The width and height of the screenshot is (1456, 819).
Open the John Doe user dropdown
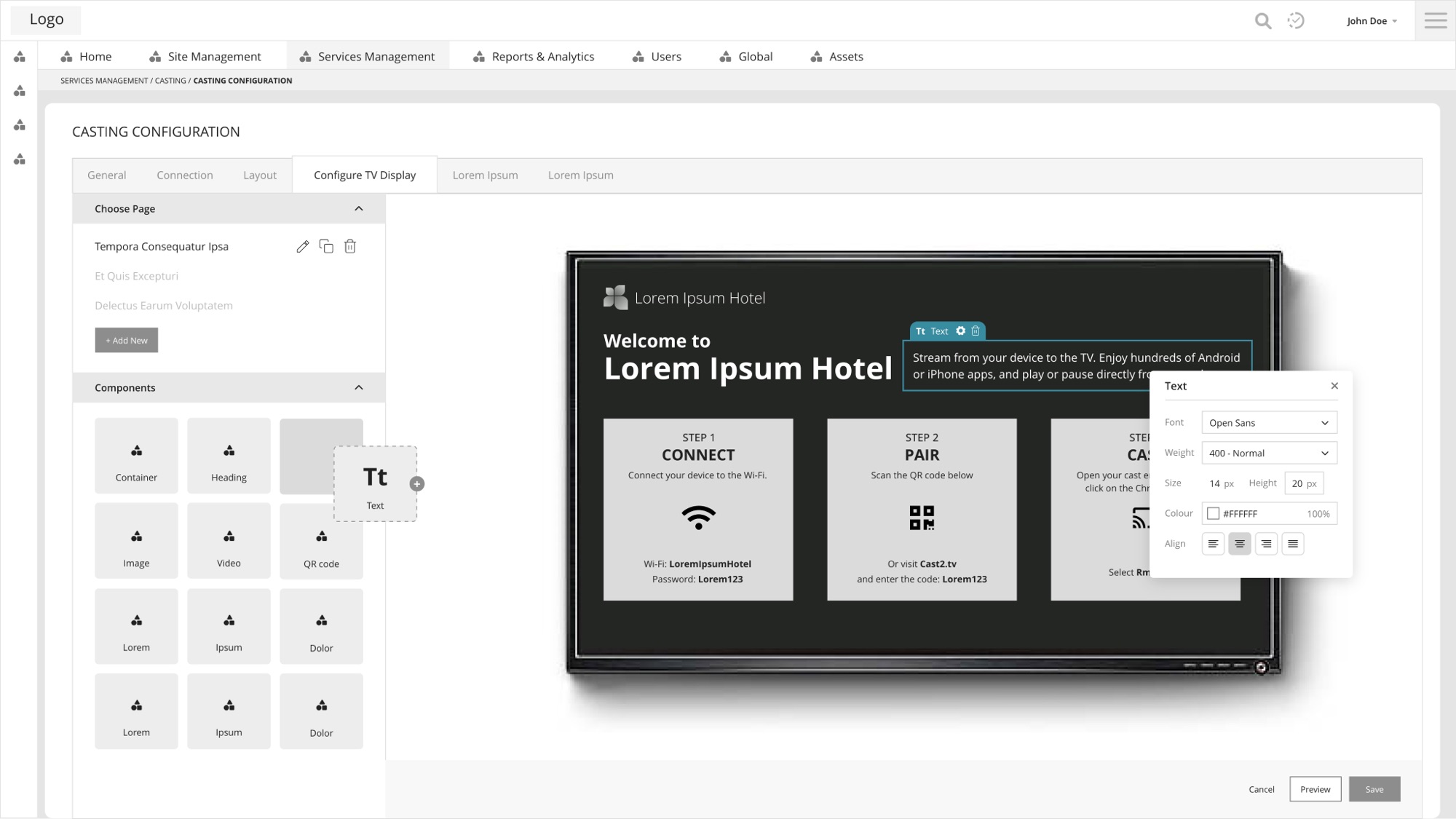tap(1372, 21)
